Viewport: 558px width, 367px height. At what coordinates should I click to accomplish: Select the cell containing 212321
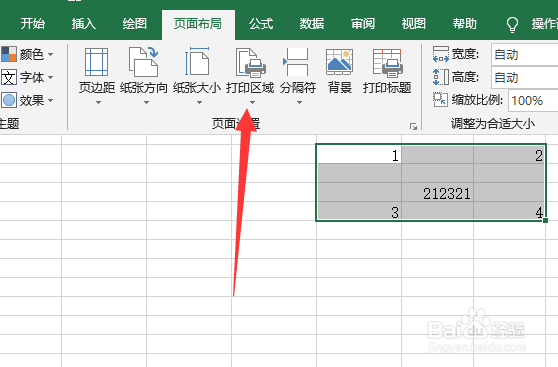click(x=437, y=192)
